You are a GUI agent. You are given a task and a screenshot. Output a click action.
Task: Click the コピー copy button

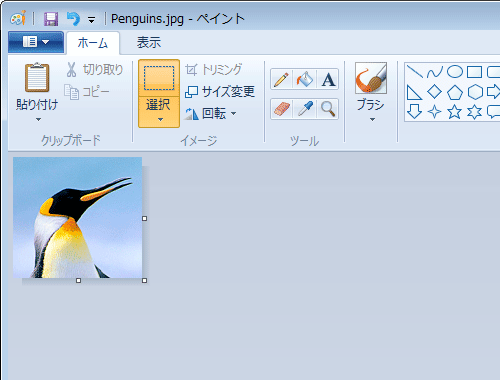point(87,92)
